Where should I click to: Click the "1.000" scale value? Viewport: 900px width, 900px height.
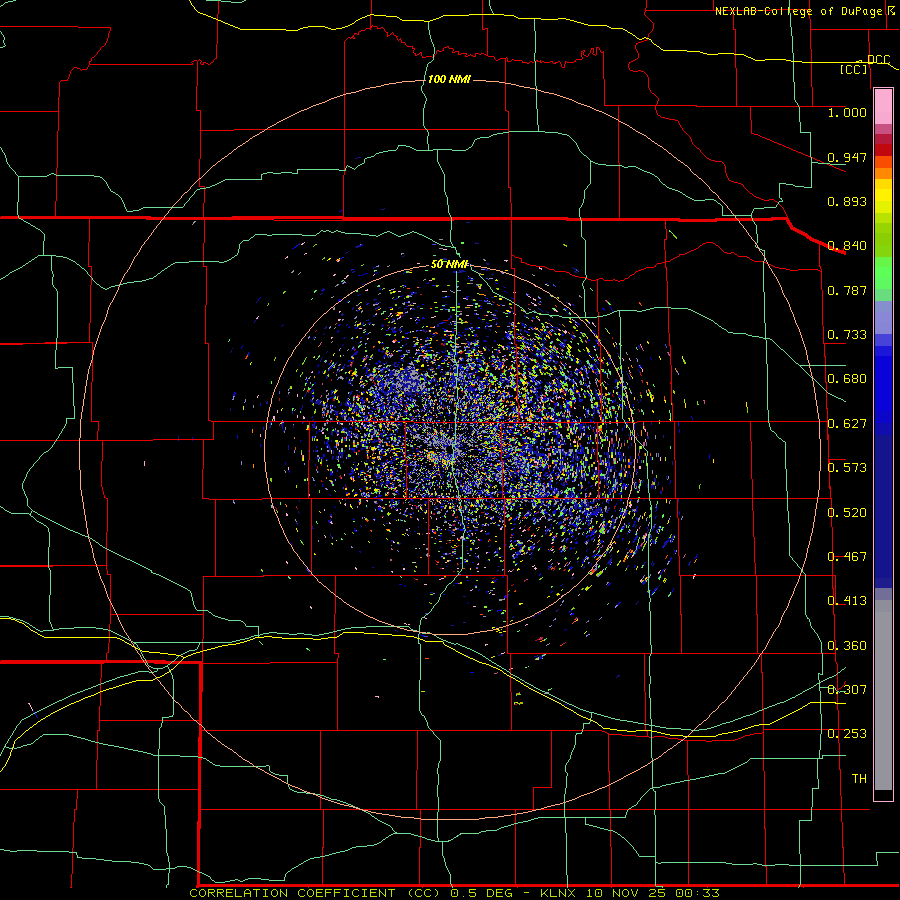tap(847, 112)
